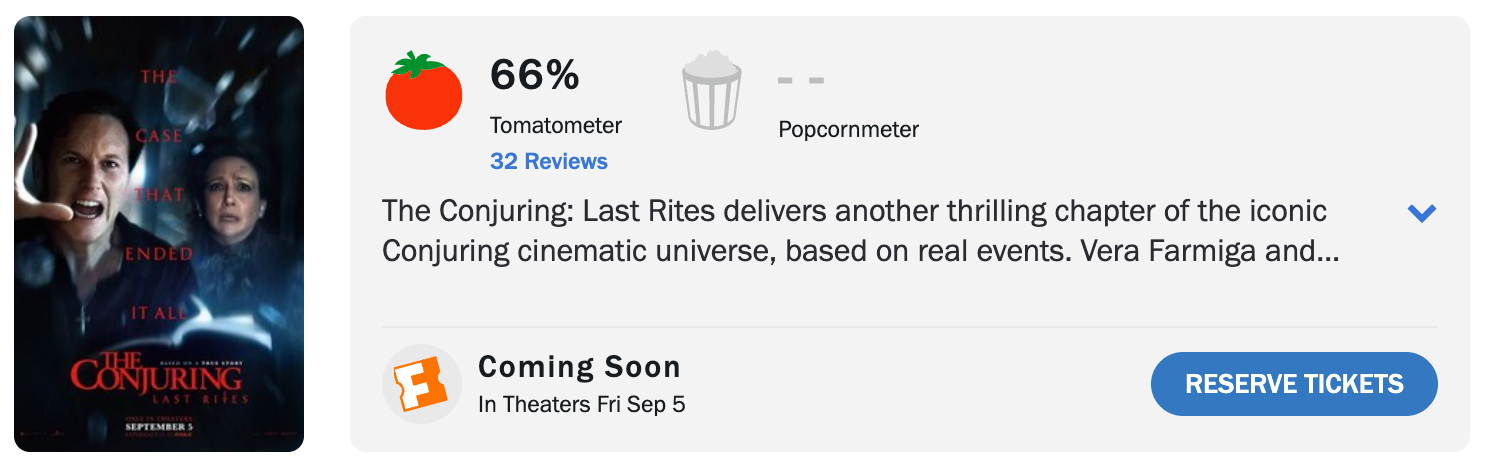Expand the synopsis with the blue chevron
This screenshot has height=474, width=1488.
tap(1421, 213)
